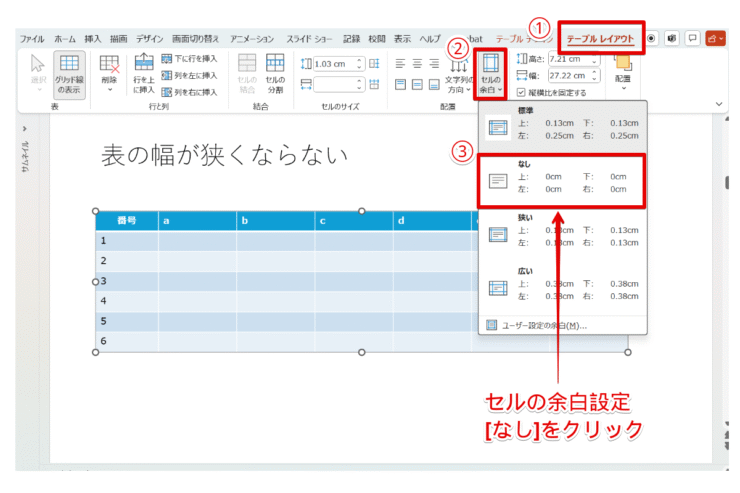Switch to the 挿入 tab
Screen dimensions: 740x493
point(92,39)
